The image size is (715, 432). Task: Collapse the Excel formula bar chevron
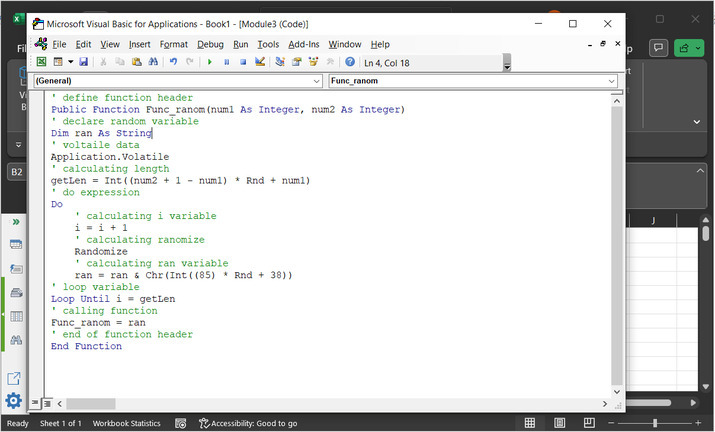tap(700, 171)
